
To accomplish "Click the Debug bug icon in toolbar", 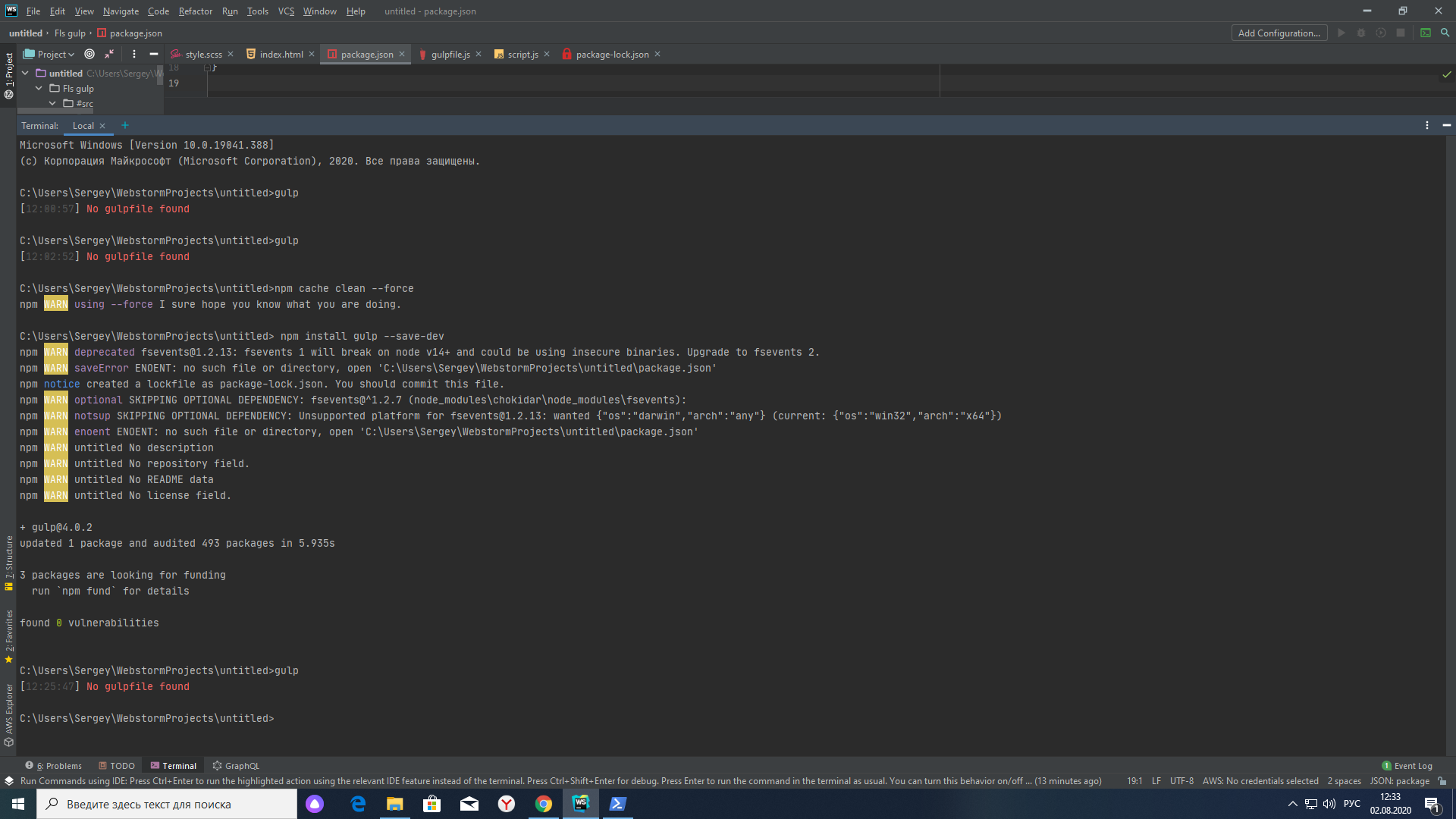I will pyautogui.click(x=1361, y=33).
